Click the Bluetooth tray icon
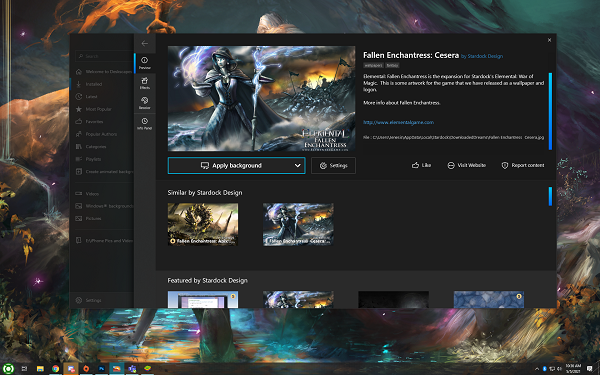This screenshot has height=375, width=600. (545, 369)
